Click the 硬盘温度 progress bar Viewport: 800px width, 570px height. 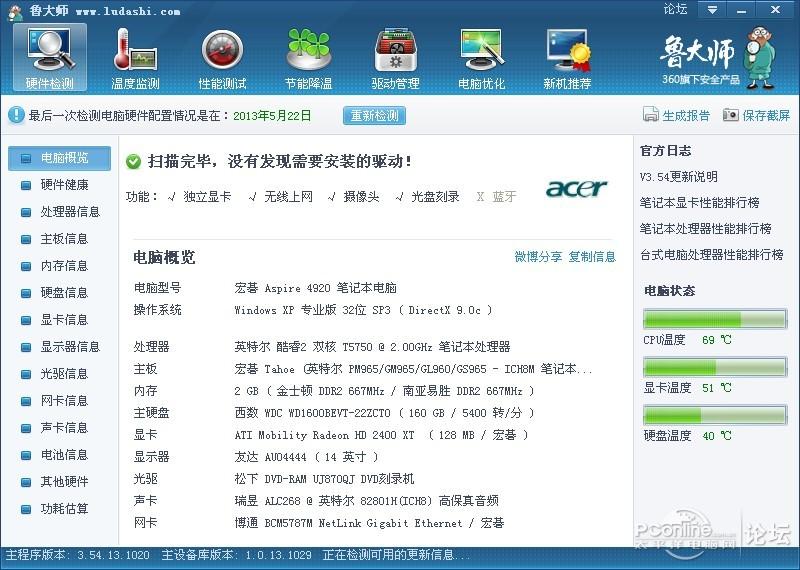click(715, 415)
